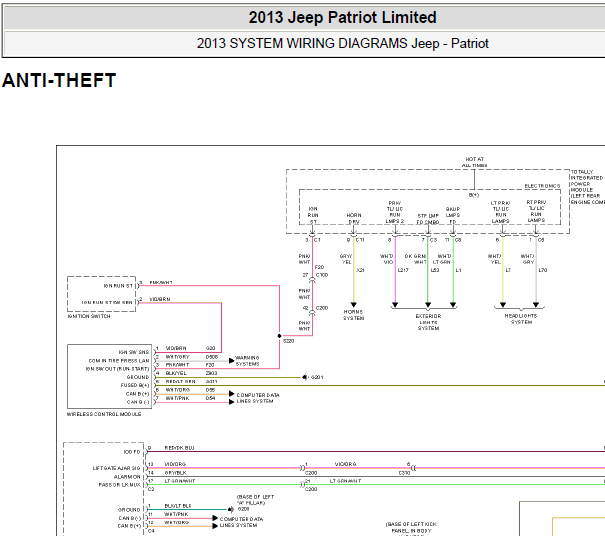Click COM IN TIRE PRESS LAM label
This screenshot has width=605, height=536.
119,361
